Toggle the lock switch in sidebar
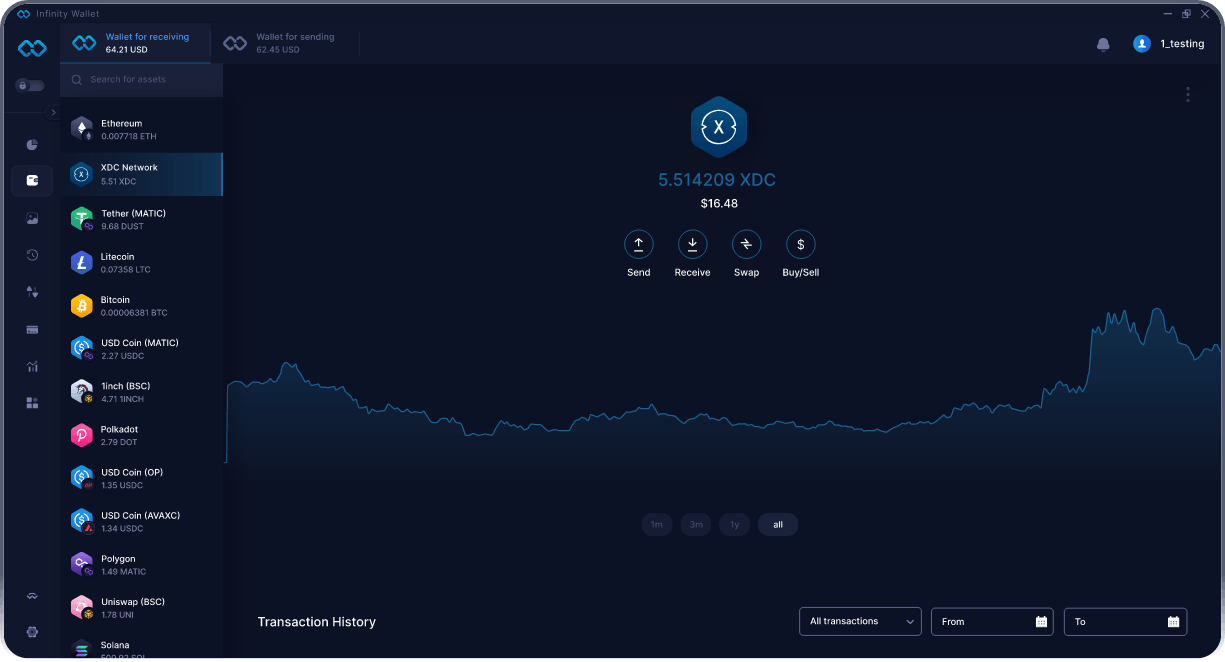Viewport: 1225px width, 662px height. click(x=30, y=86)
